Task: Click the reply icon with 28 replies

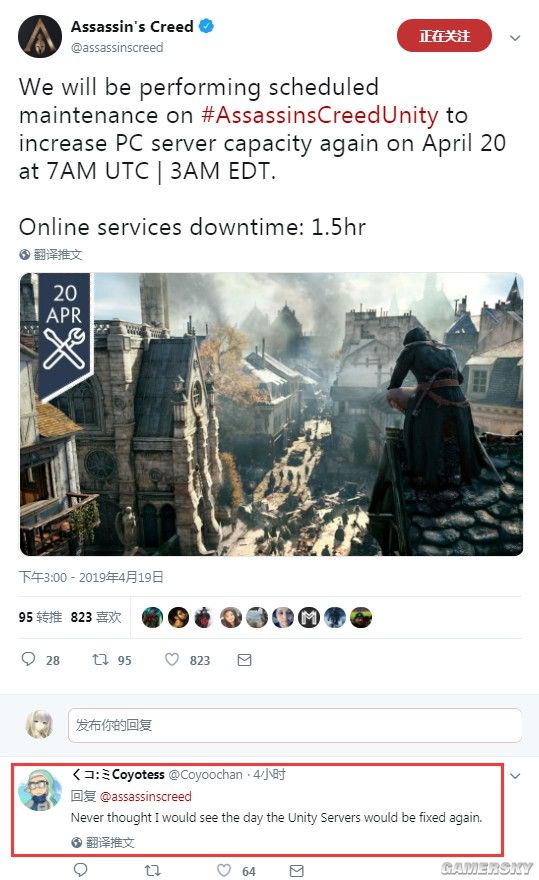Action: coord(28,659)
